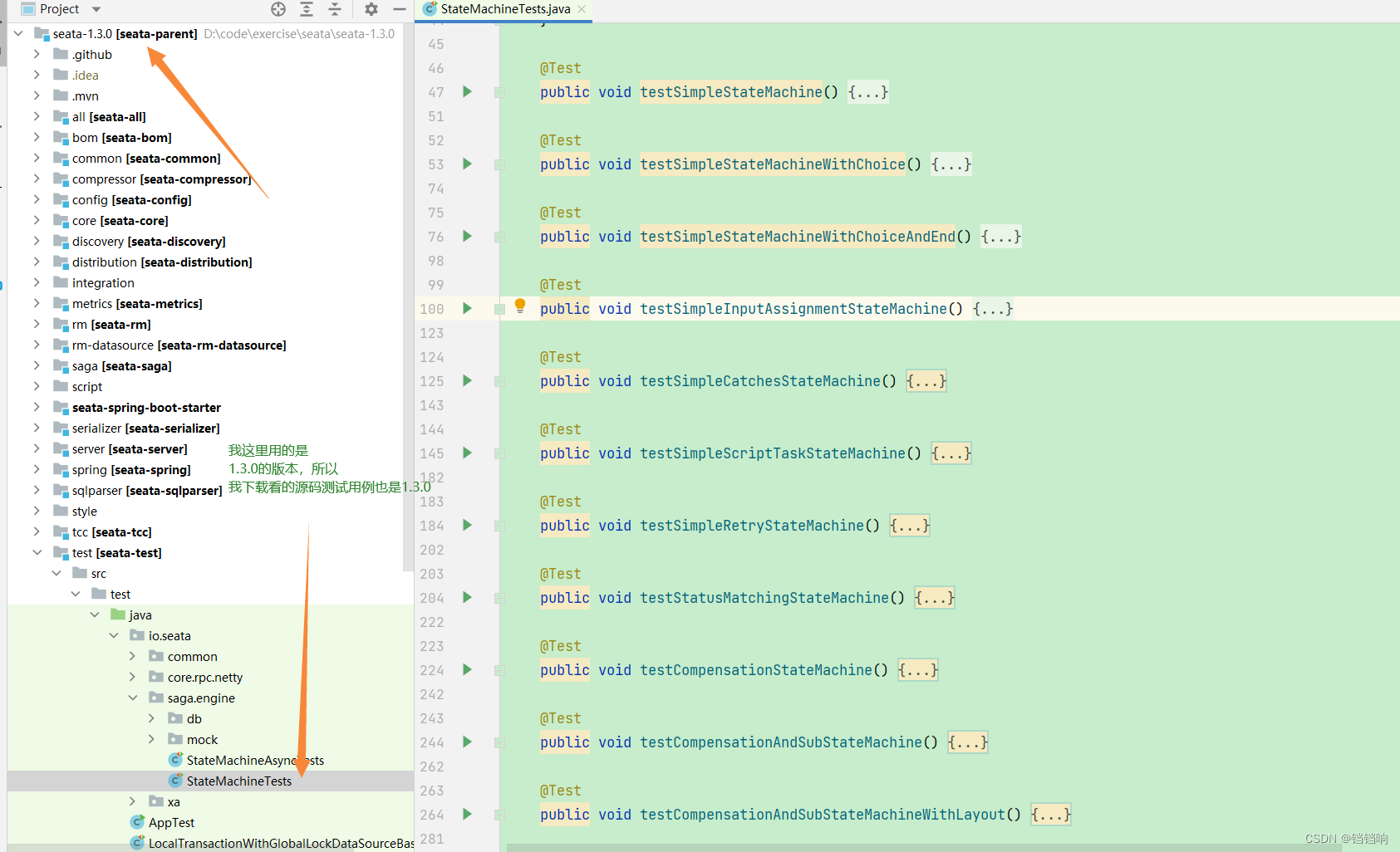Open Project panel settings gear
Screen dimensions: 1400x852
[x=371, y=9]
